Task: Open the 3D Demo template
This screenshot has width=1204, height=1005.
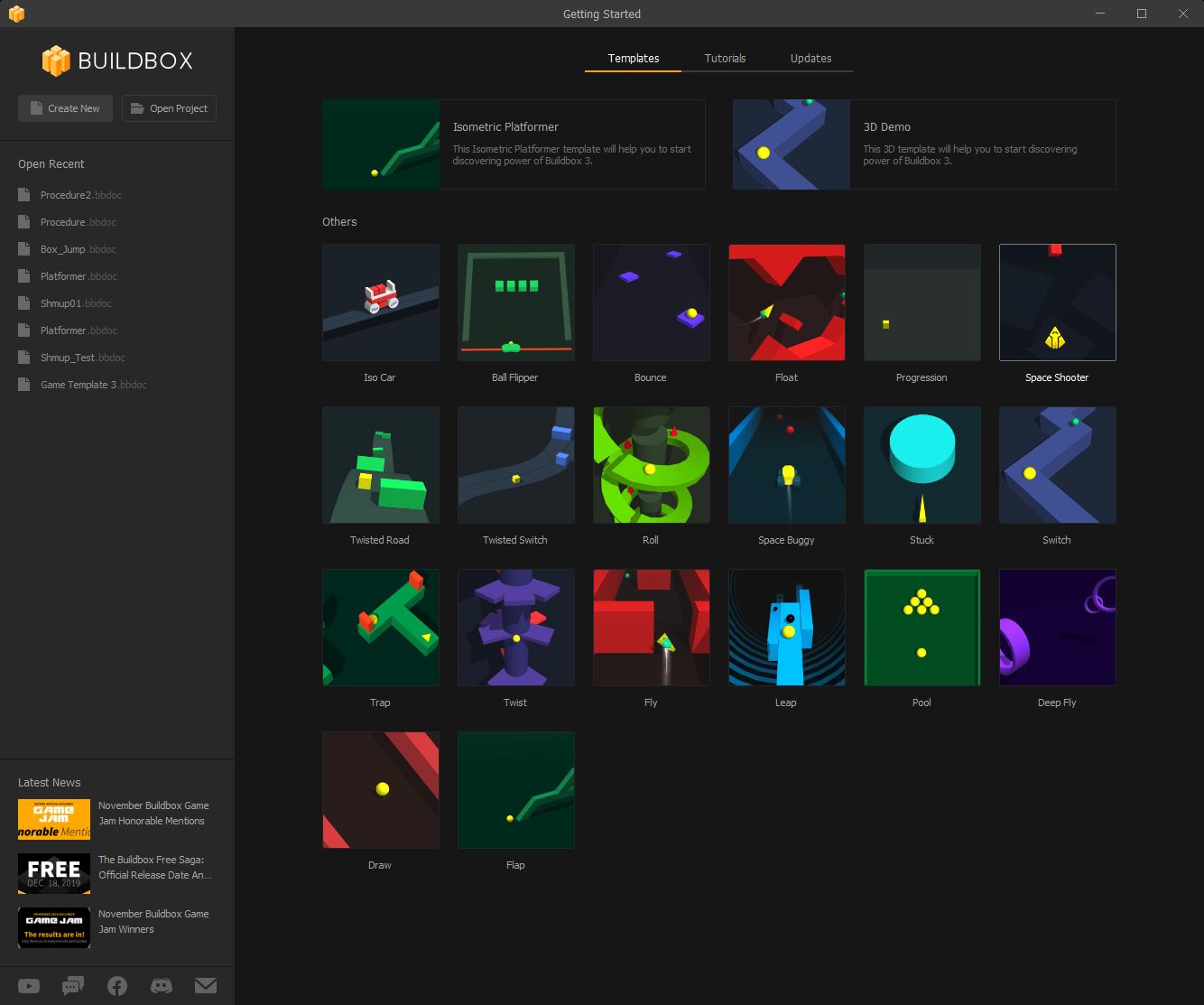Action: pyautogui.click(x=922, y=144)
